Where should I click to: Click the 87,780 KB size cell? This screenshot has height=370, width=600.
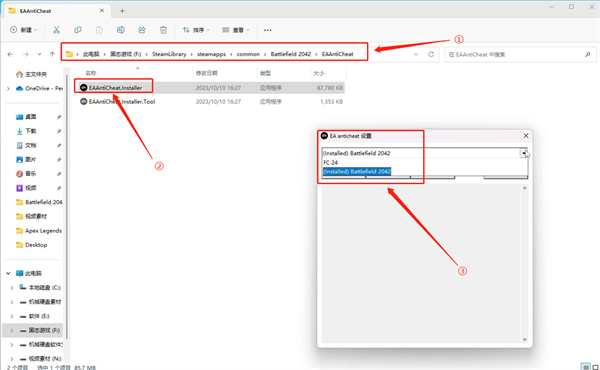(x=329, y=88)
